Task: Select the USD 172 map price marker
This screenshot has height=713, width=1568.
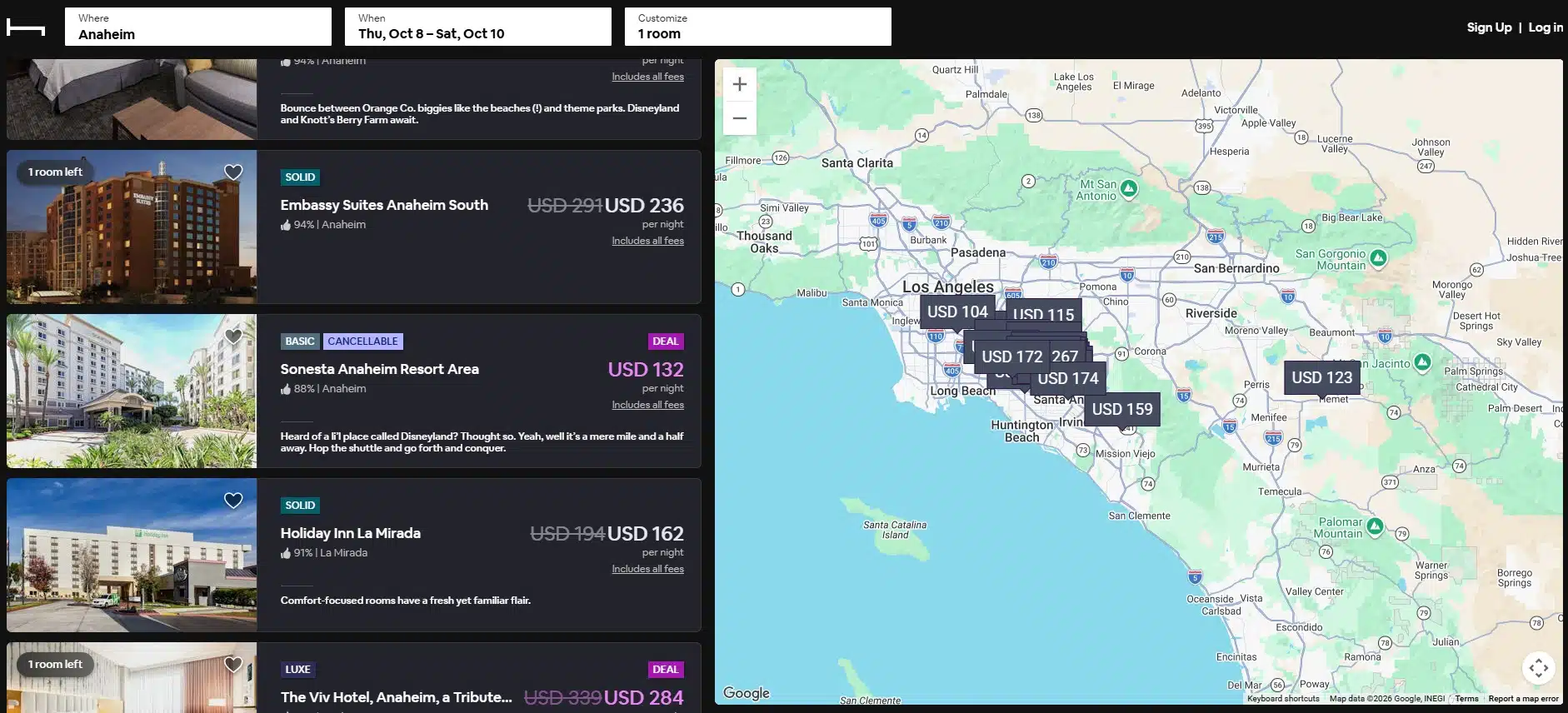Action: point(1011,356)
